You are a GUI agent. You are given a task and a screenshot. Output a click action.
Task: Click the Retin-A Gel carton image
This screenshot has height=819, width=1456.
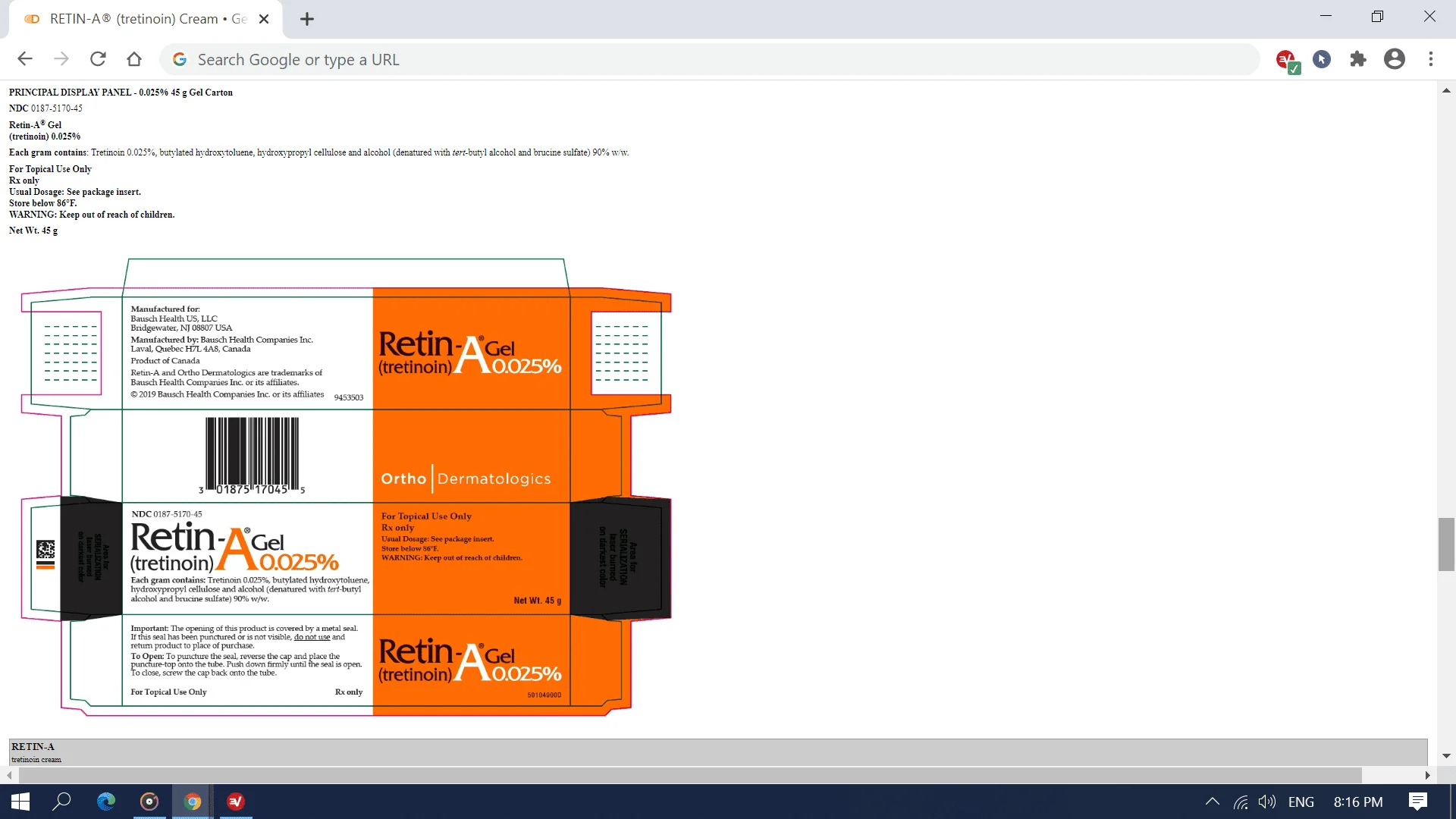click(346, 487)
